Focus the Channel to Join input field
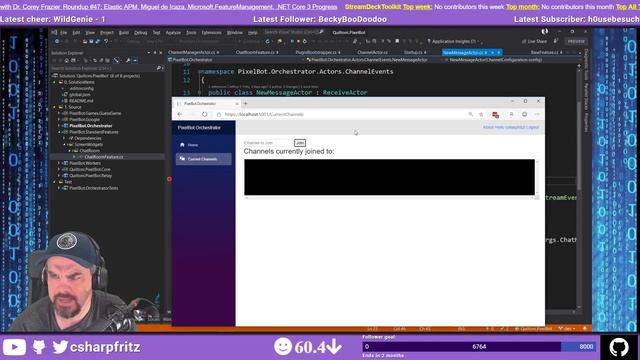Screen dimensions: 640x360 (x=268, y=143)
